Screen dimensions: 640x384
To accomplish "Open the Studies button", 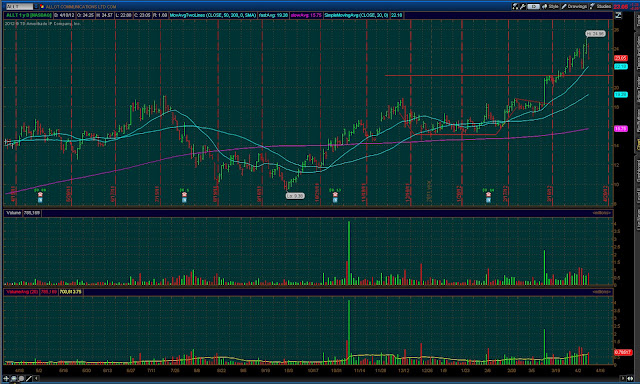I will tap(600, 6).
